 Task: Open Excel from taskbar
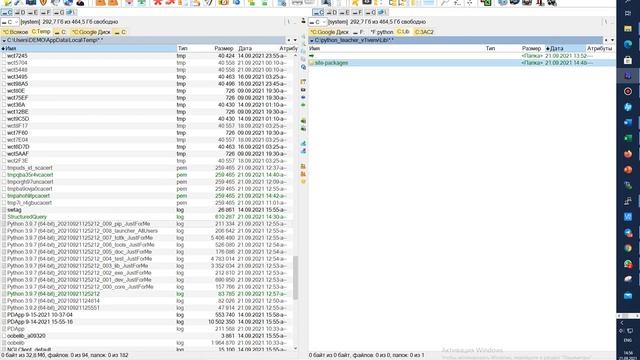coord(628,138)
